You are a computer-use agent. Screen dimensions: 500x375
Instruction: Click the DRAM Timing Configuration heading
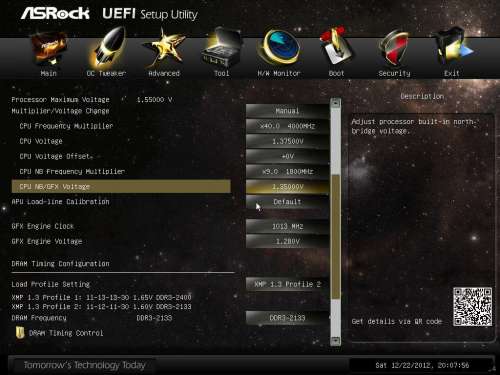pos(60,264)
